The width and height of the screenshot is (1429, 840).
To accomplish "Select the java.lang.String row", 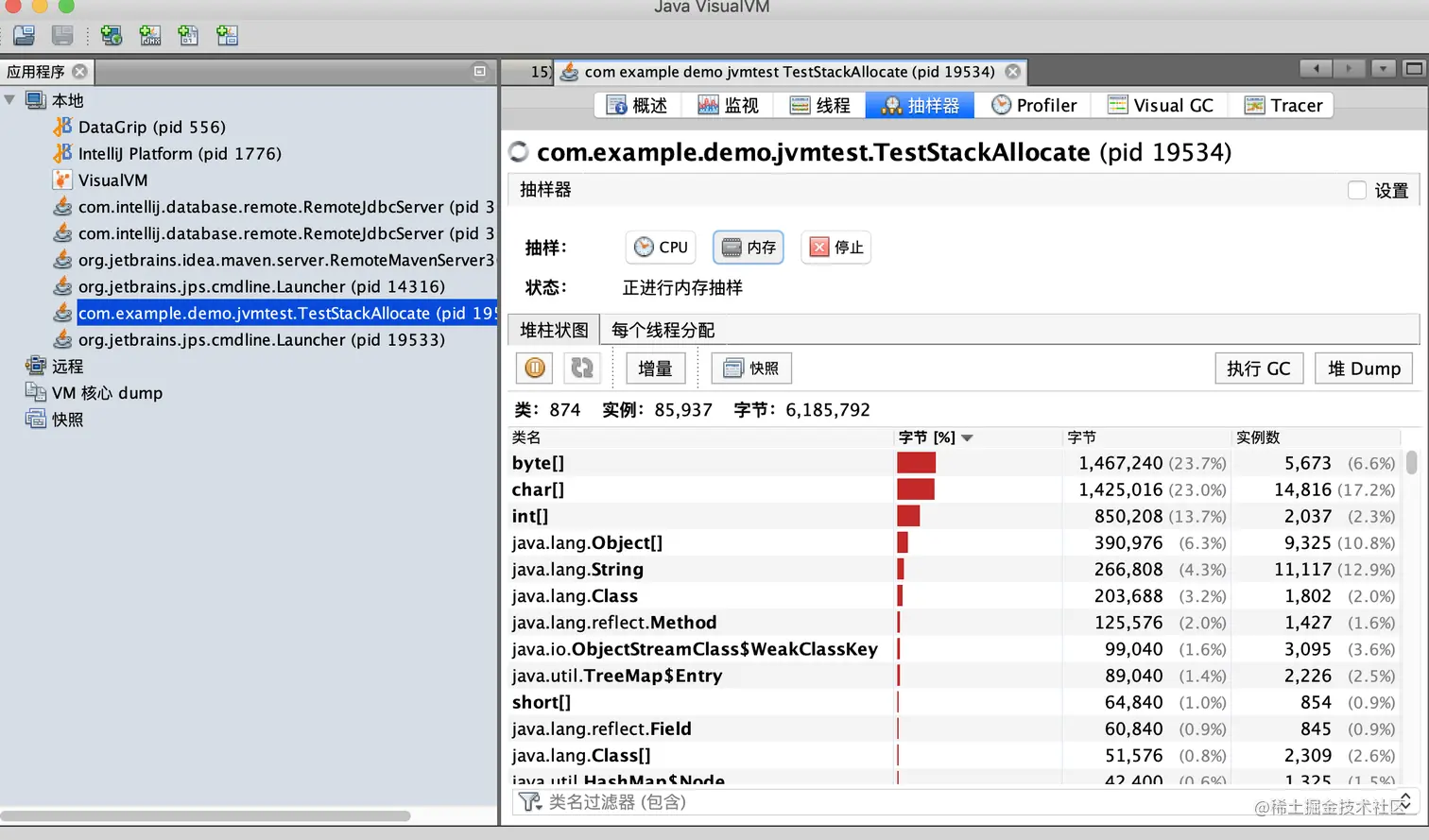I will coord(955,569).
